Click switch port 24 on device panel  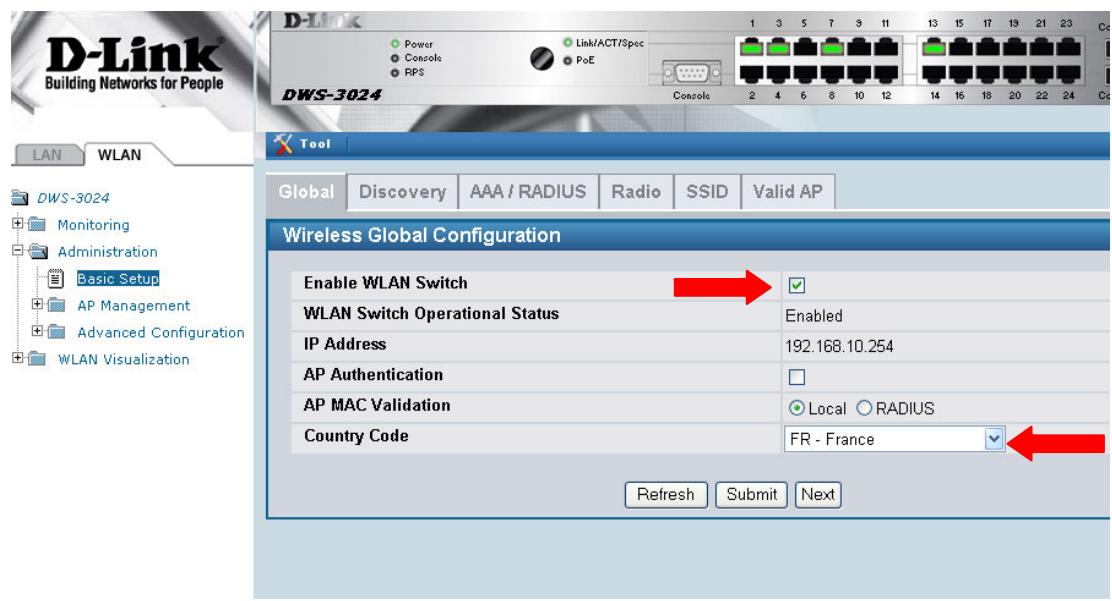[1069, 73]
